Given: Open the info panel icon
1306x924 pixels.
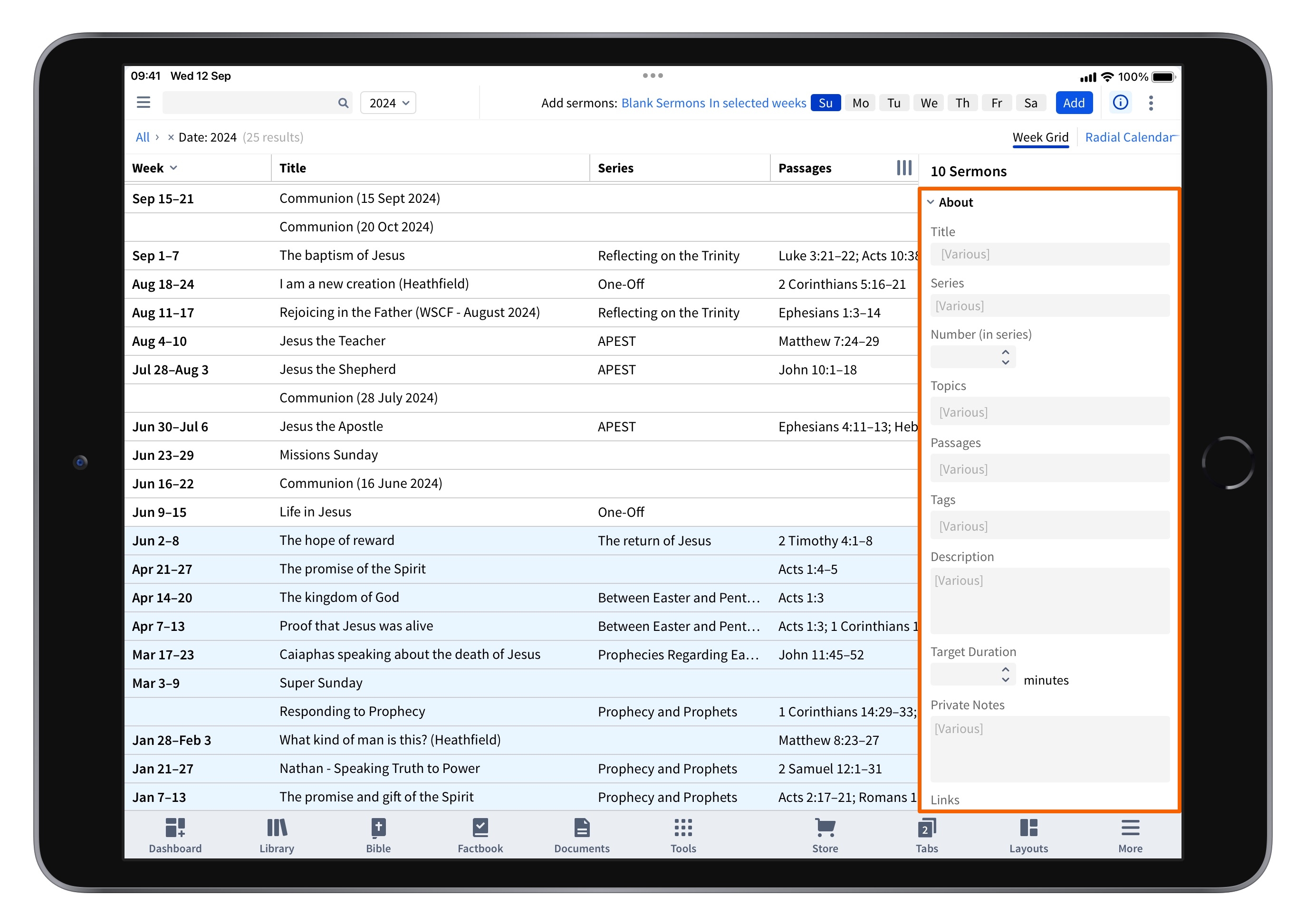Looking at the screenshot, I should [x=1120, y=103].
